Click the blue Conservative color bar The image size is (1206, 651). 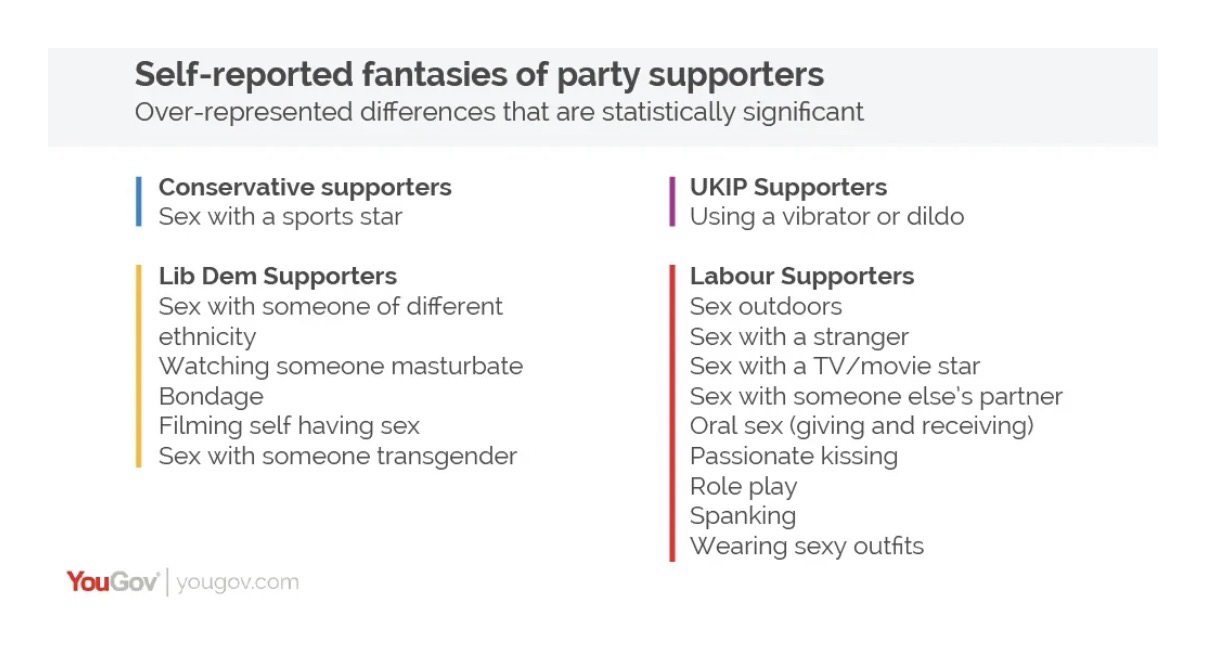139,201
